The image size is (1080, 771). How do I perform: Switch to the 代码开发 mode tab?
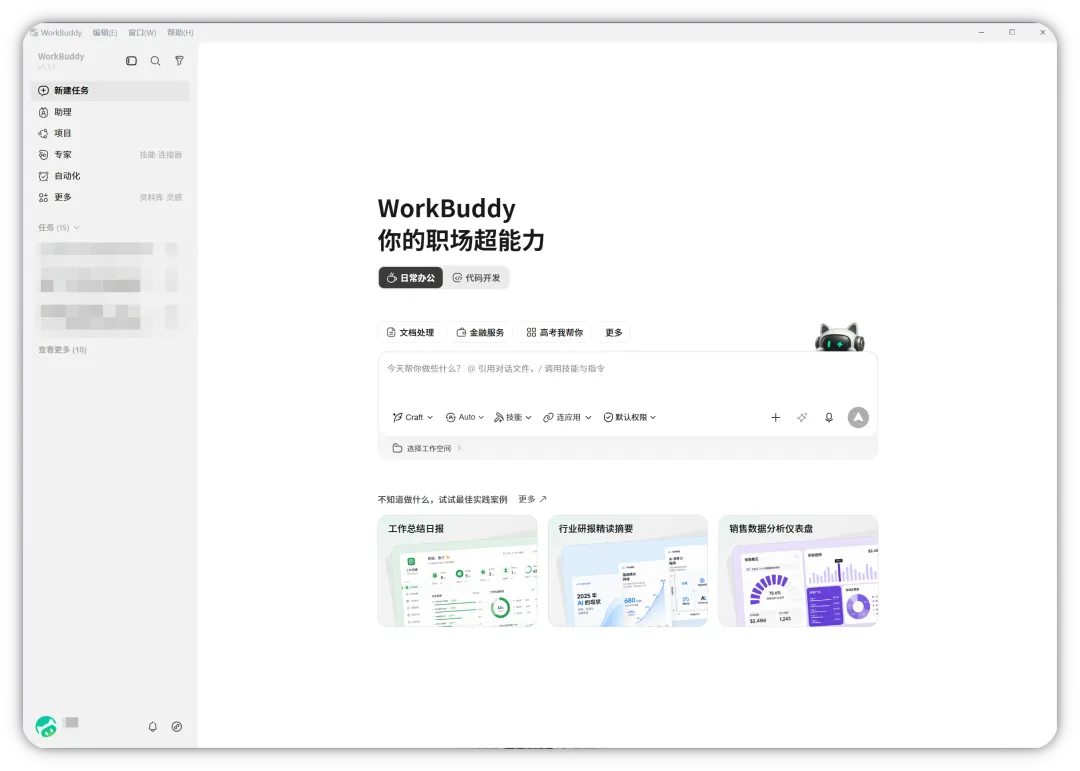point(476,278)
